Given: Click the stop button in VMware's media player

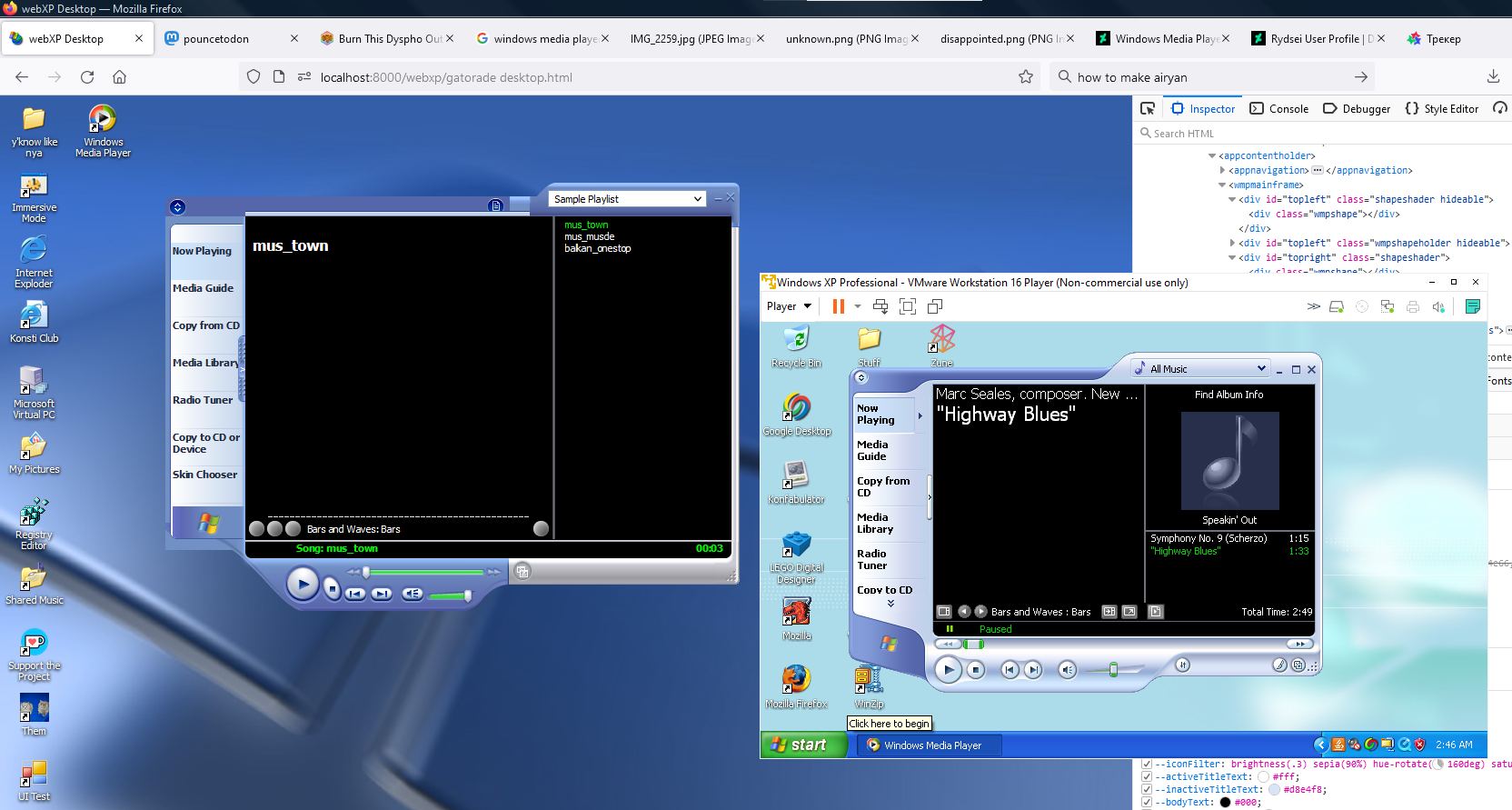Looking at the screenshot, I should point(976,670).
